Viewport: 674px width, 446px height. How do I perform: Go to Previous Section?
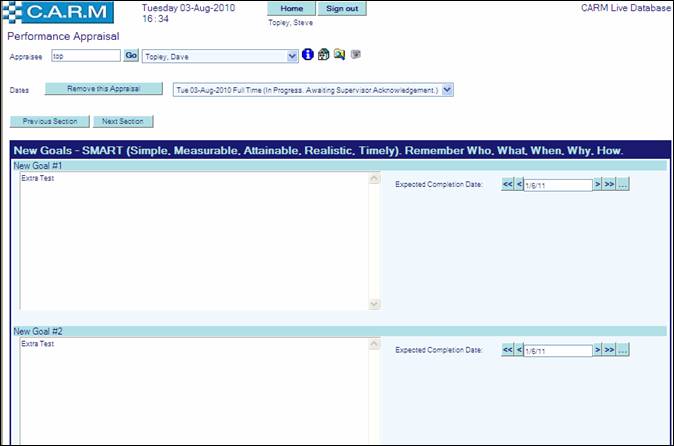[51, 122]
